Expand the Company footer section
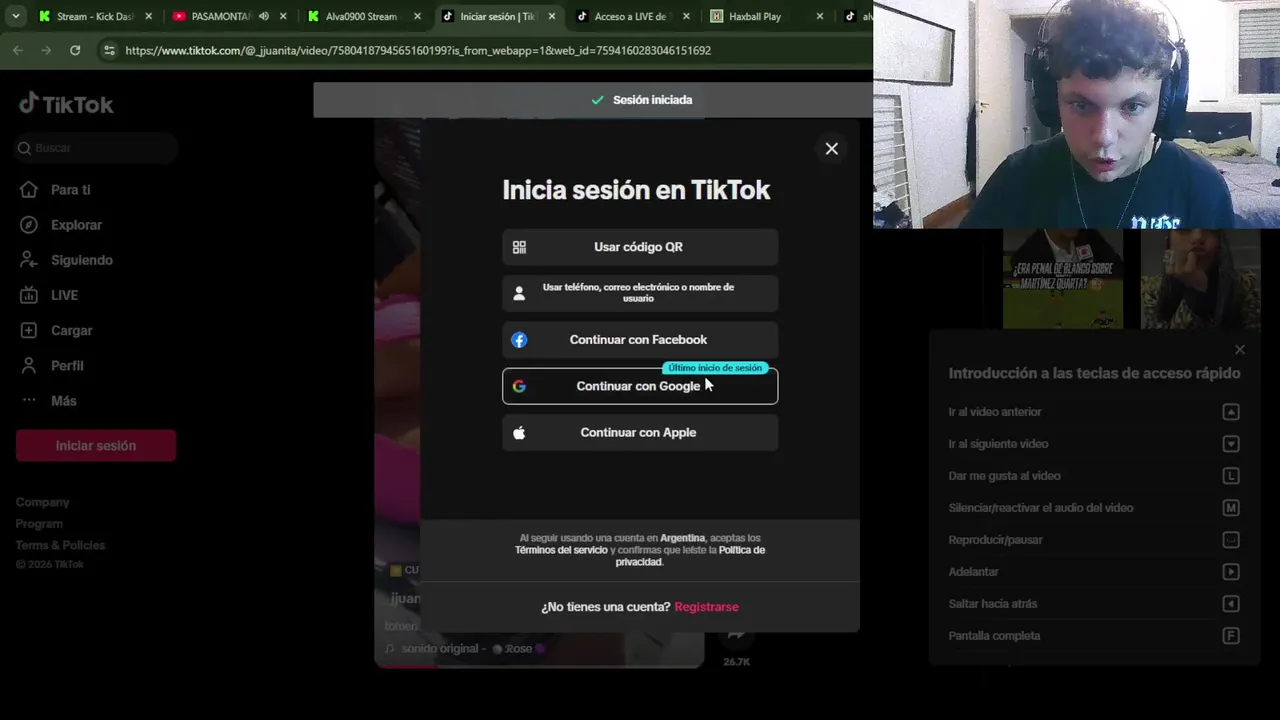 pyautogui.click(x=42, y=502)
